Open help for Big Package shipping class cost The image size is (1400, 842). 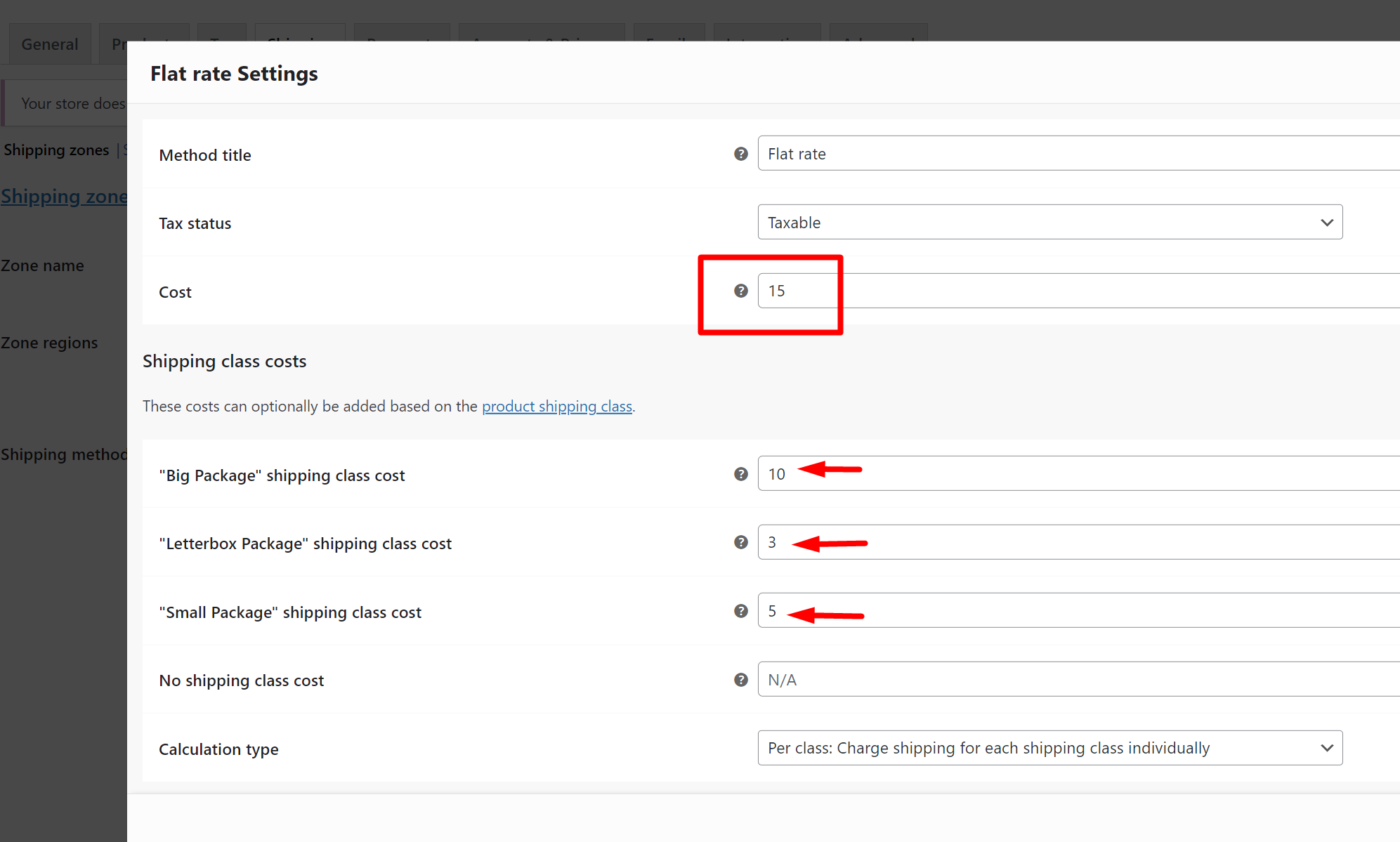pos(741,474)
